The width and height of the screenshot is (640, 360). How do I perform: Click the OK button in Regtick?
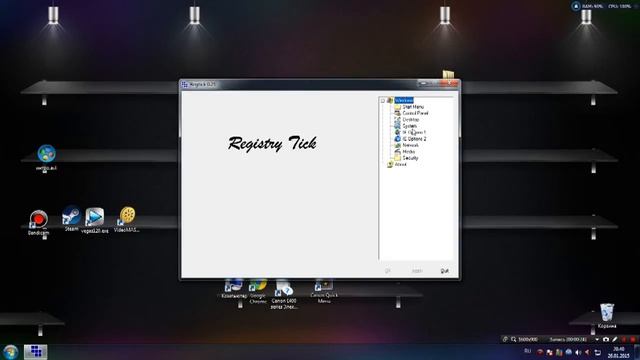(388, 271)
